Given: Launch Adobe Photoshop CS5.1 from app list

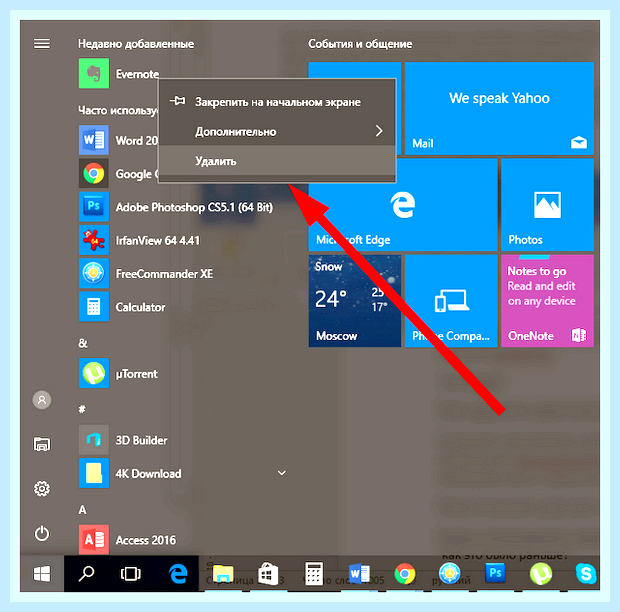Looking at the screenshot, I should click(x=176, y=207).
